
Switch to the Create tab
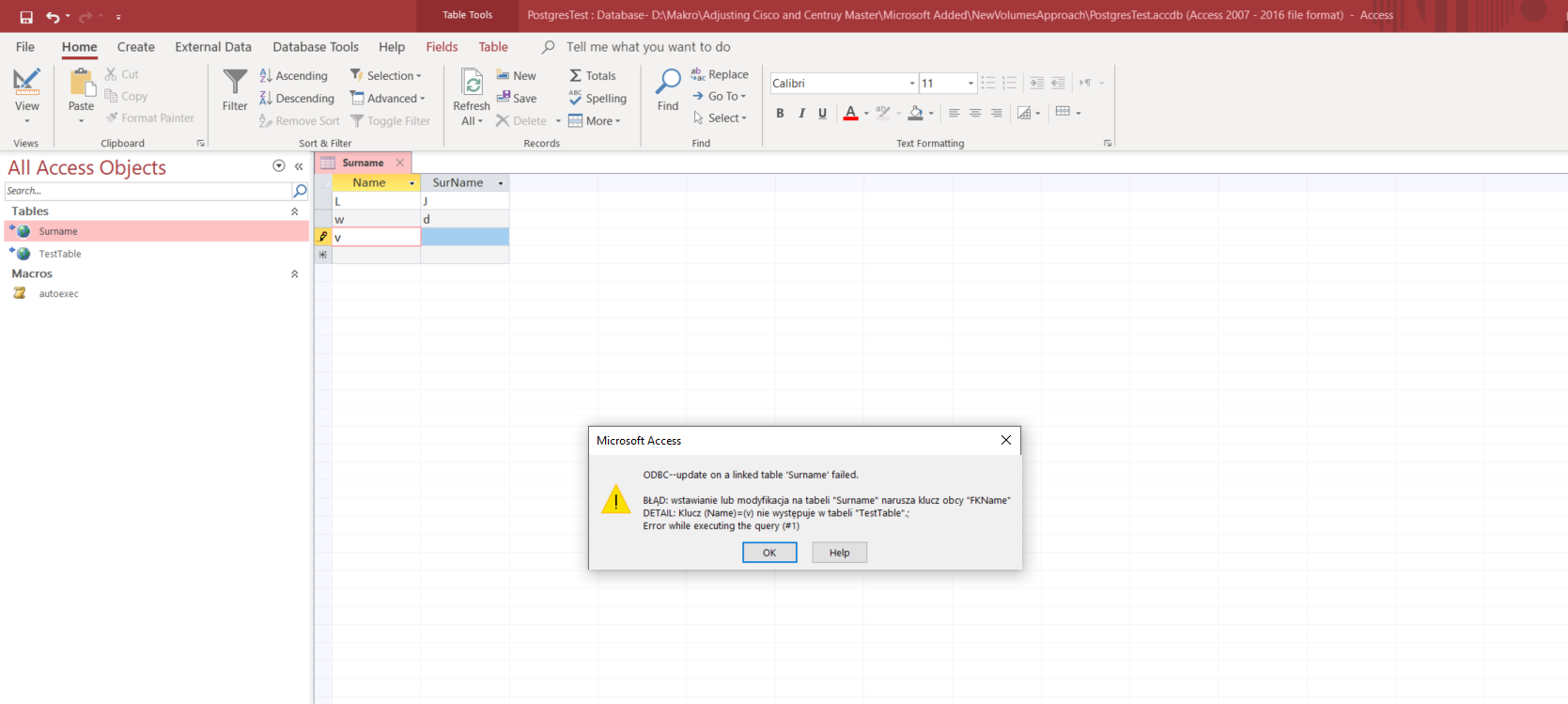click(136, 47)
